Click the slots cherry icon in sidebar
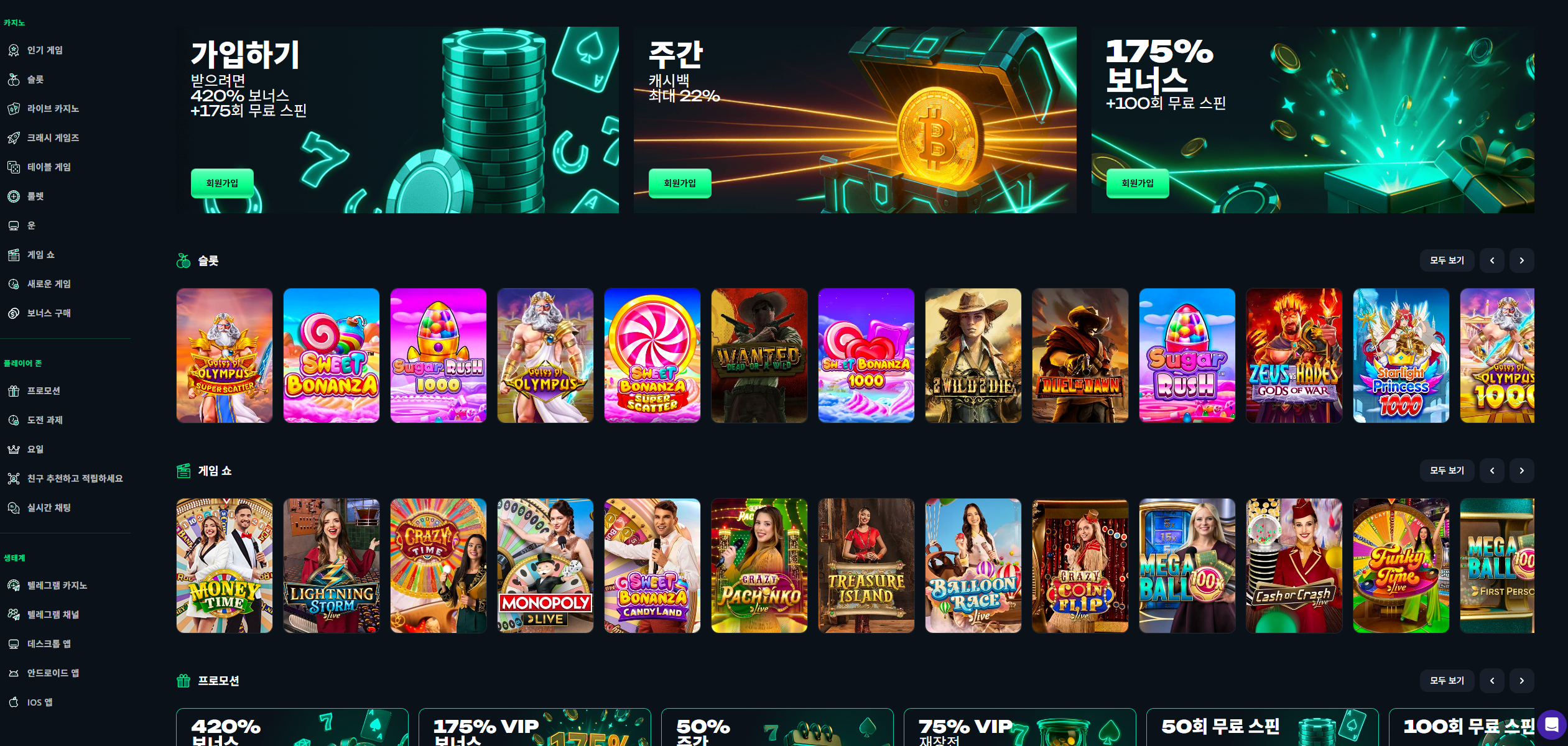The height and width of the screenshot is (746, 1568). coord(14,80)
